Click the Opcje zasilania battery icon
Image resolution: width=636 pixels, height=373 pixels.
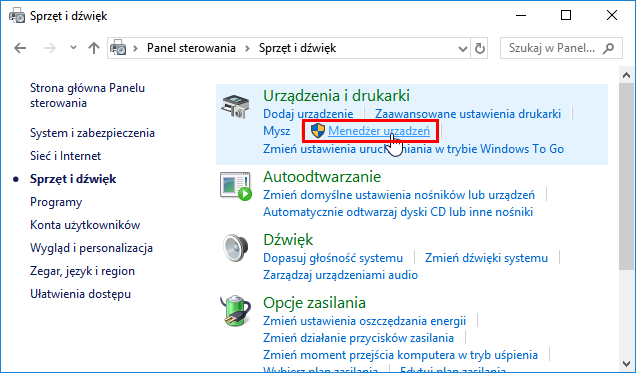tap(235, 311)
